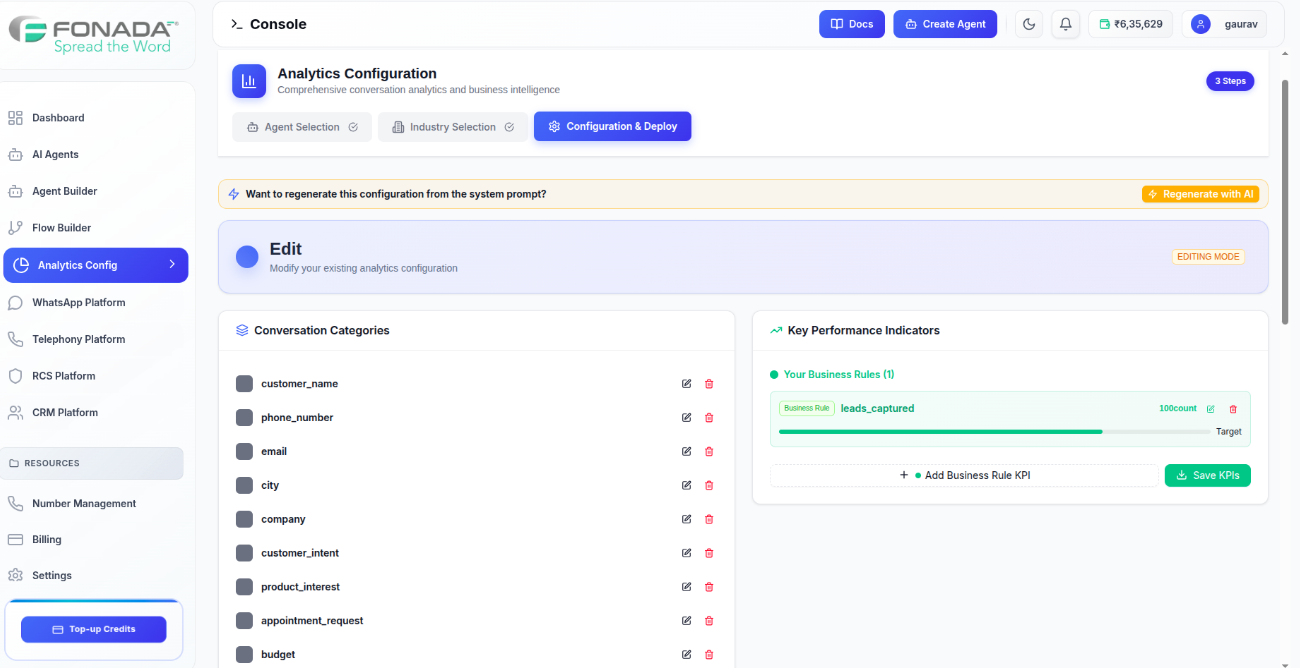Click Top-up Credits
1300x668 pixels.
click(x=94, y=629)
